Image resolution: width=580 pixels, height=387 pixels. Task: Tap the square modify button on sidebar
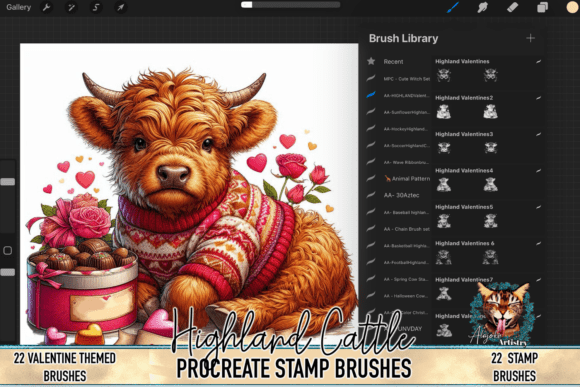7,250
